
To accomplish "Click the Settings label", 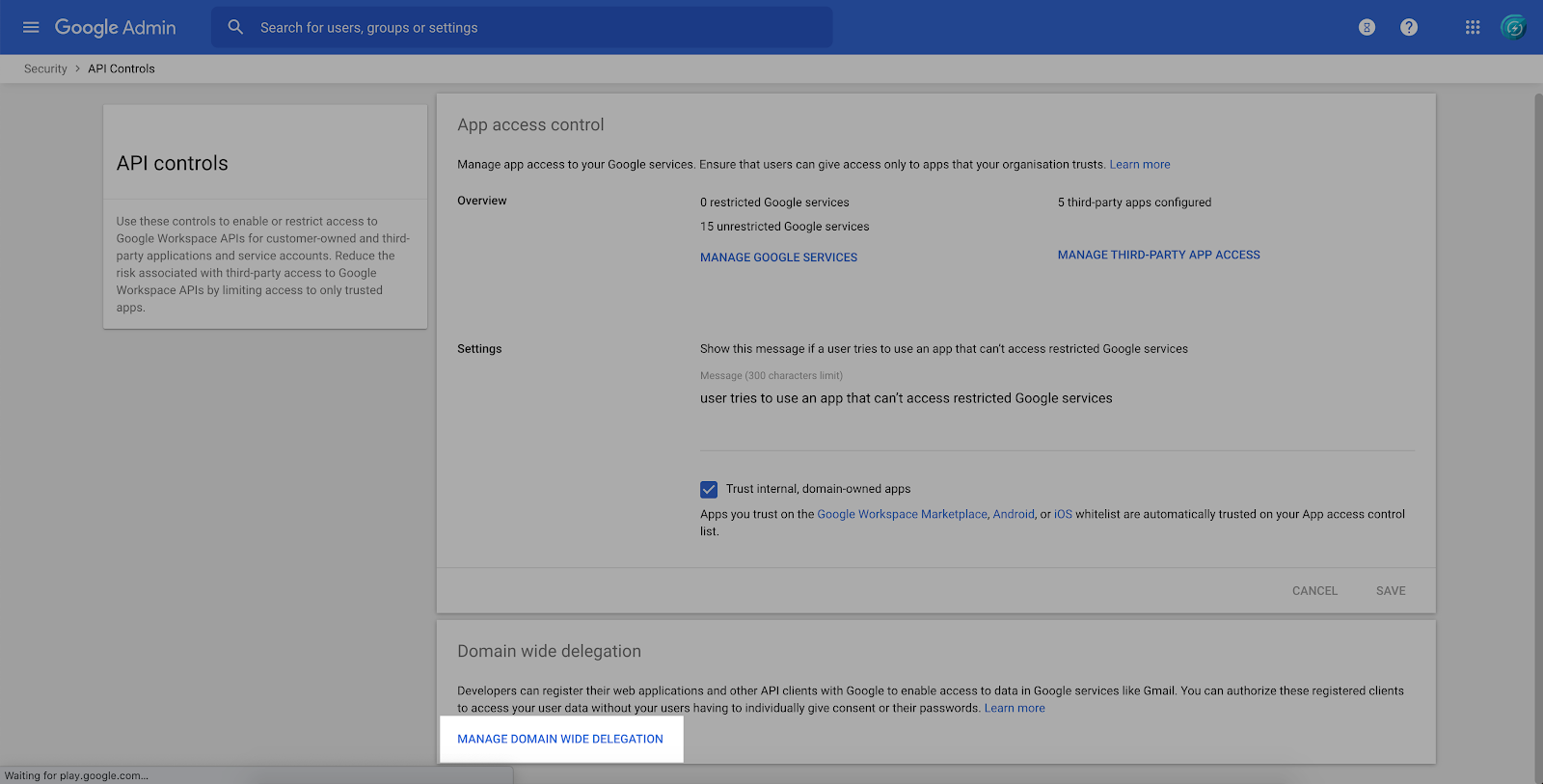I will click(x=479, y=349).
